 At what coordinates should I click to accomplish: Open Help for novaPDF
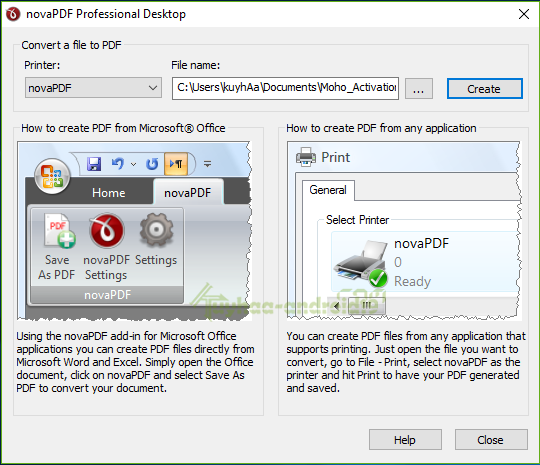click(x=405, y=440)
